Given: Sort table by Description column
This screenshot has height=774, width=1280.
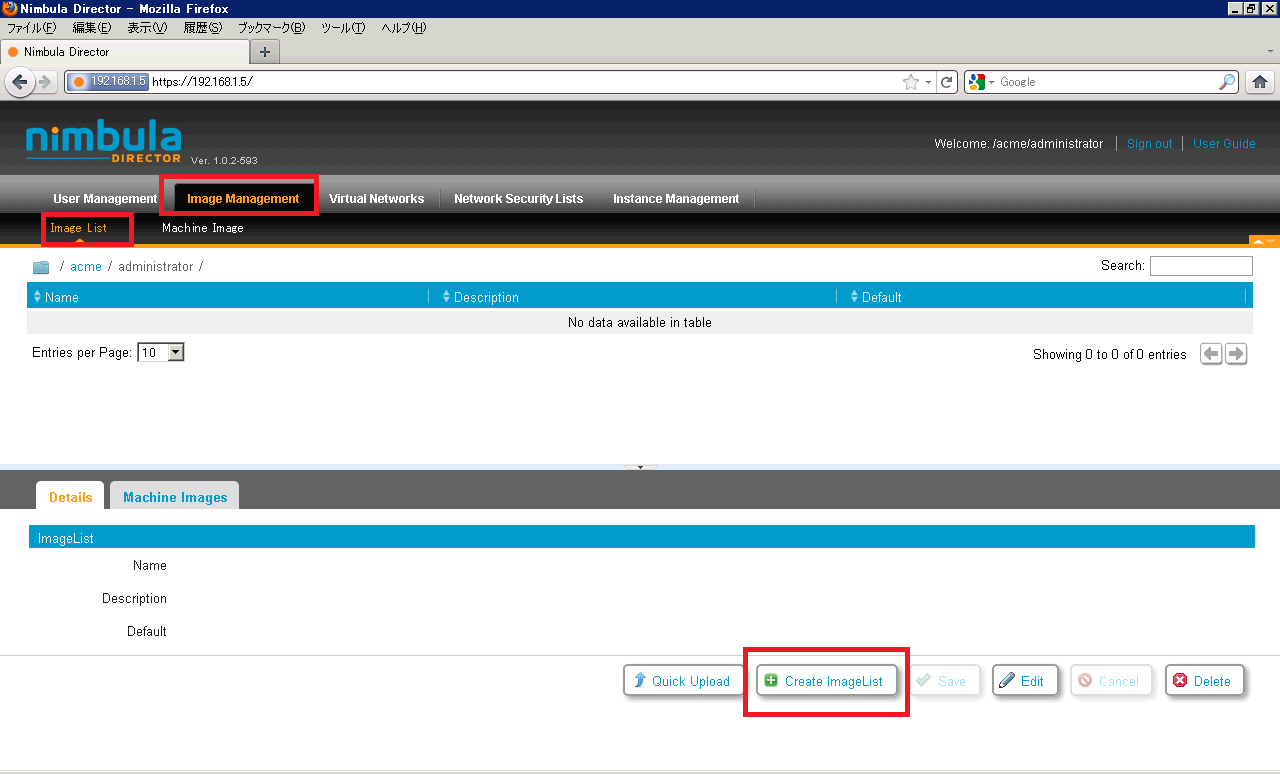Looking at the screenshot, I should [638, 297].
